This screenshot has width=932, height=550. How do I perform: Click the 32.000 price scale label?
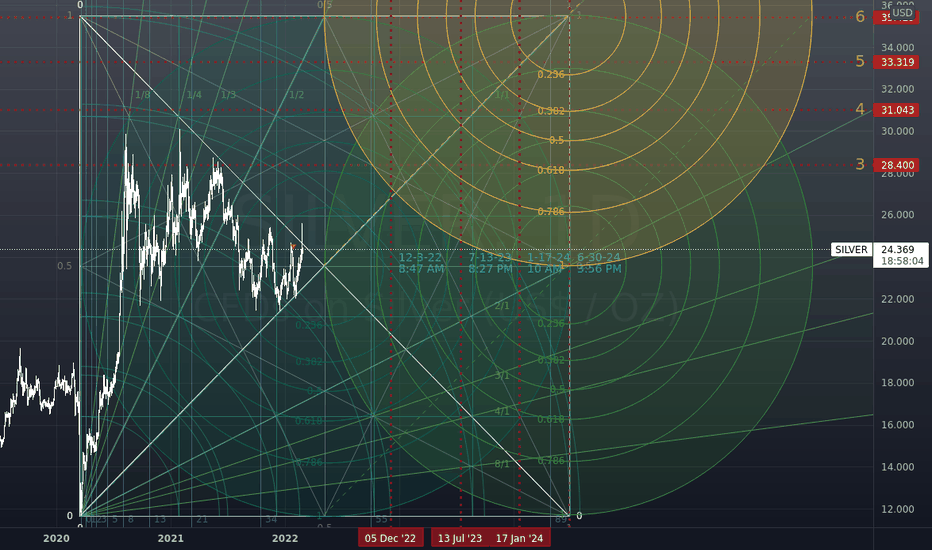pos(898,89)
